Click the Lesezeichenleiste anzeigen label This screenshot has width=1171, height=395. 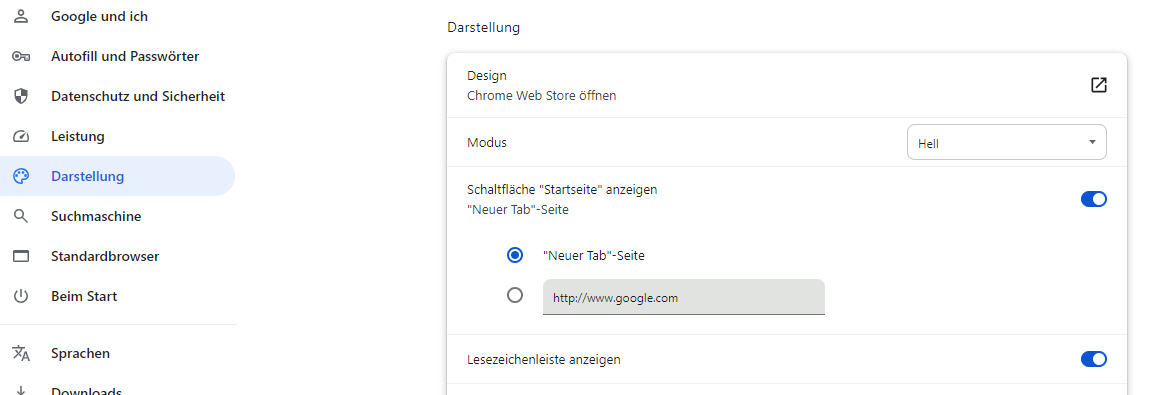(x=544, y=359)
